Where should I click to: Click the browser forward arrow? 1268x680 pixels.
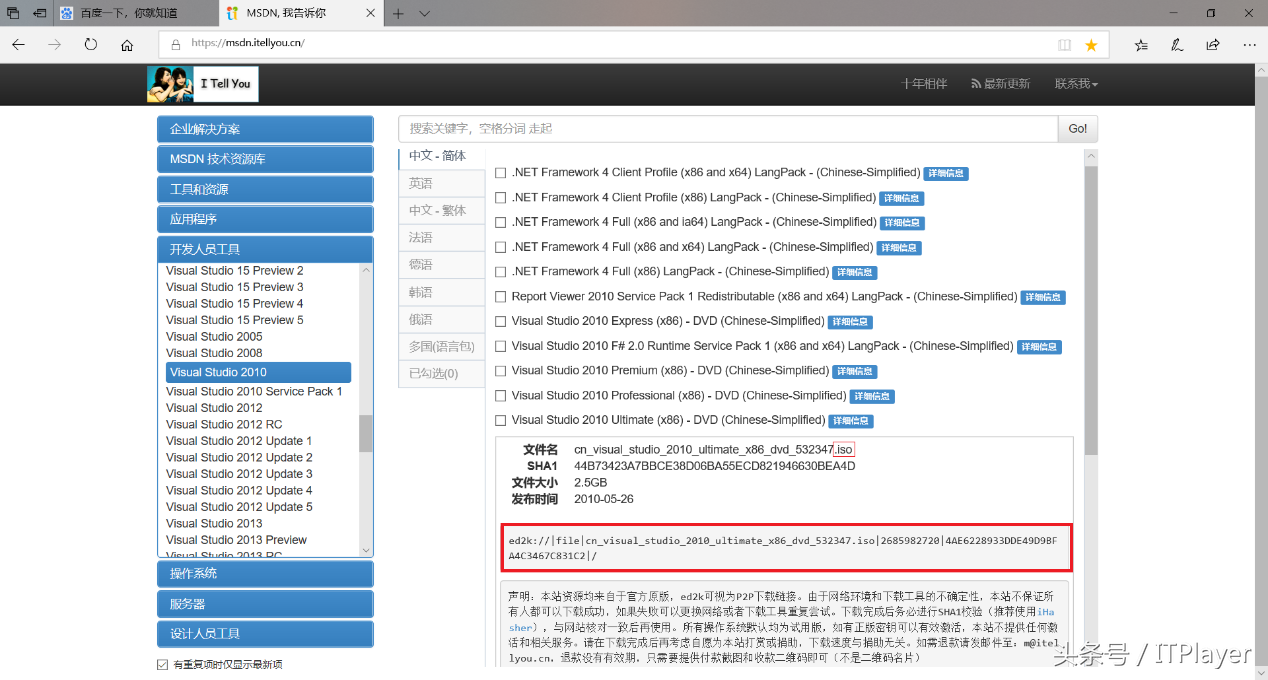pyautogui.click(x=54, y=45)
